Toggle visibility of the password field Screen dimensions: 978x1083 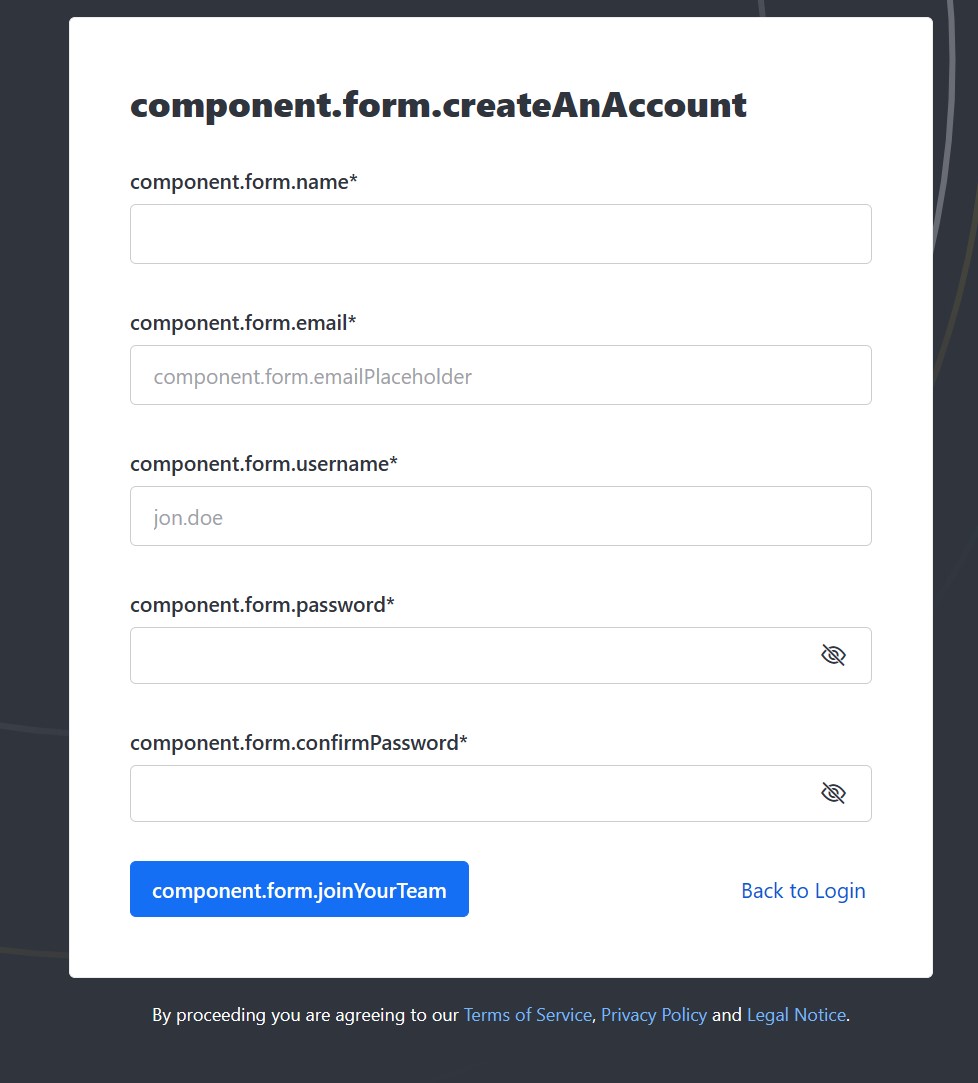tap(833, 655)
